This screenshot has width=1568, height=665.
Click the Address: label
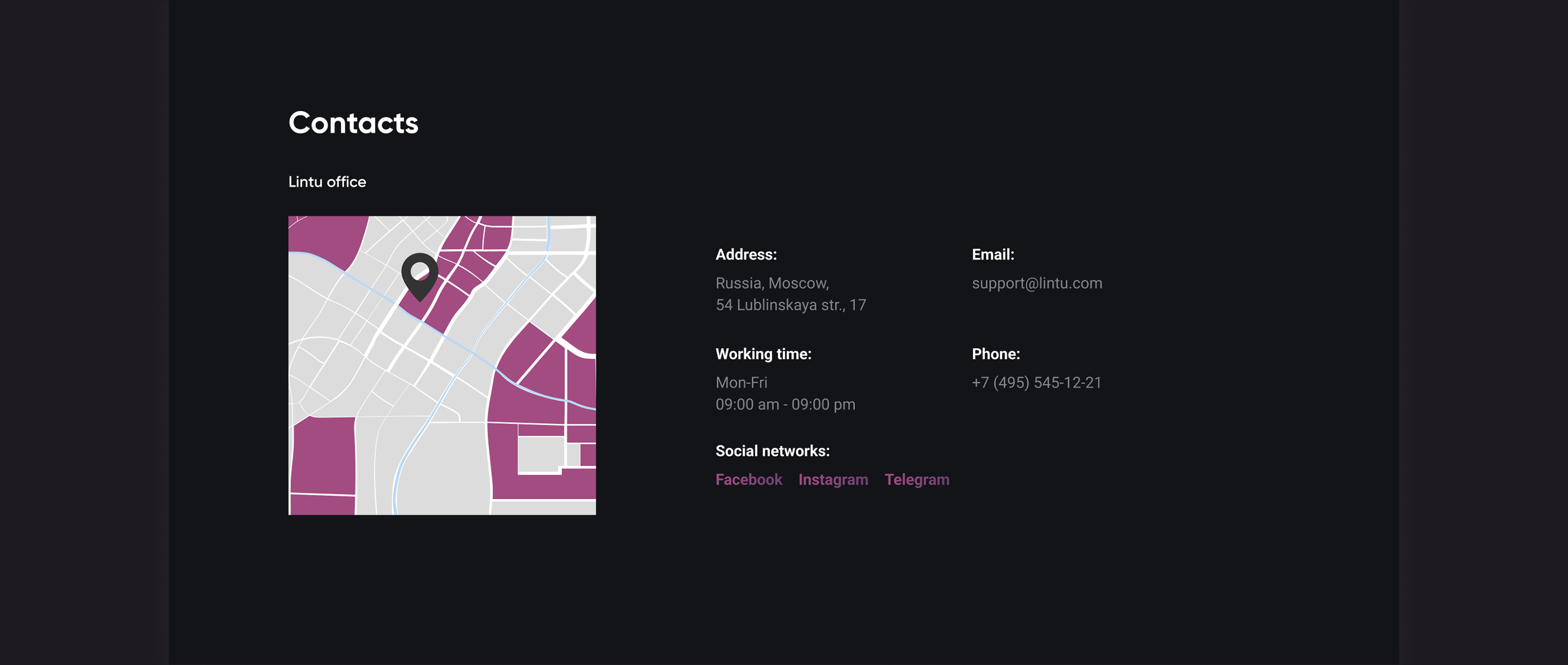coord(746,254)
